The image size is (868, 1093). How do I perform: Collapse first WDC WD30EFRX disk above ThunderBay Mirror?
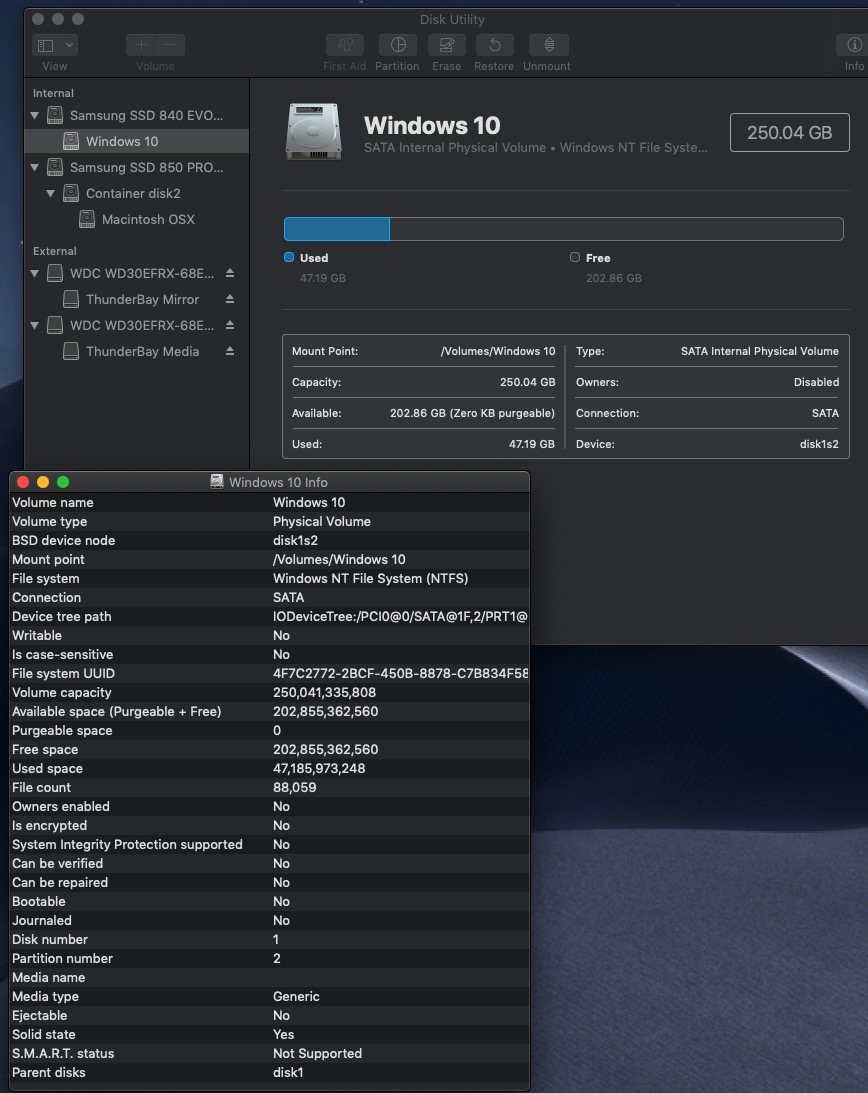(x=34, y=273)
